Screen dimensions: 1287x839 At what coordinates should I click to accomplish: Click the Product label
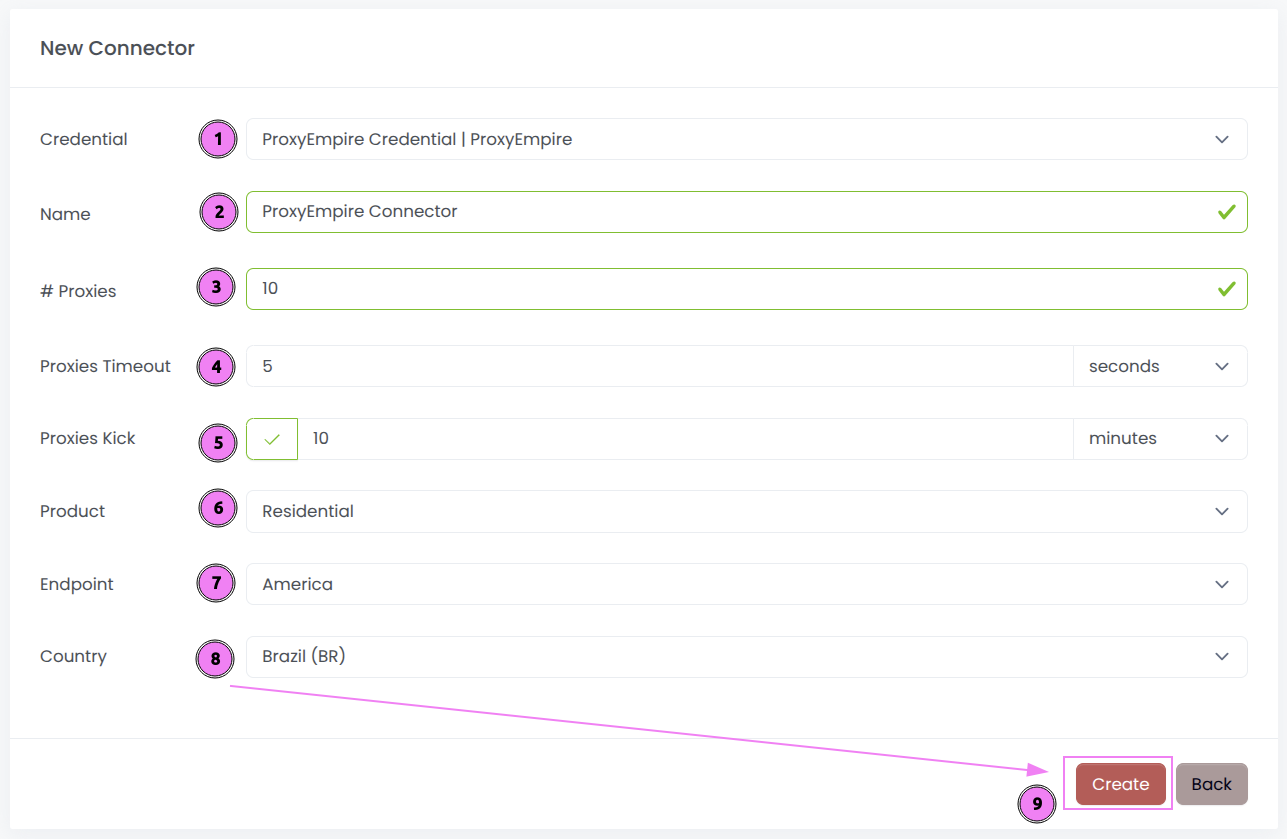coord(72,511)
